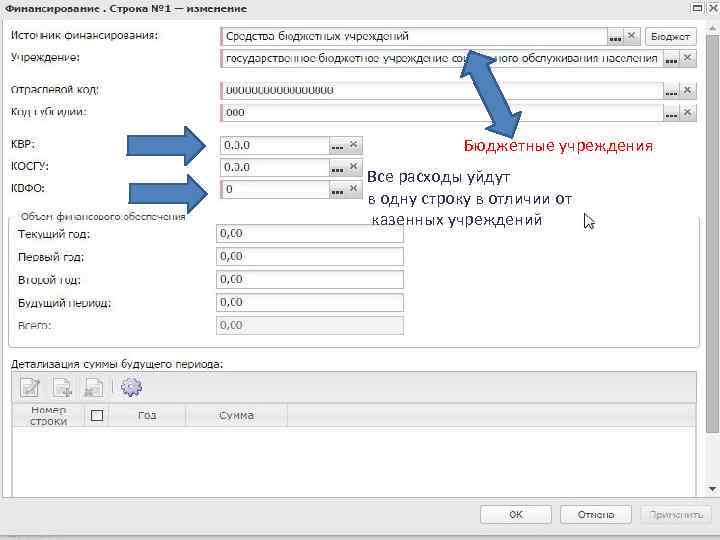Sort by Год column header
Image resolution: width=720 pixels, height=540 pixels.
(x=147, y=416)
